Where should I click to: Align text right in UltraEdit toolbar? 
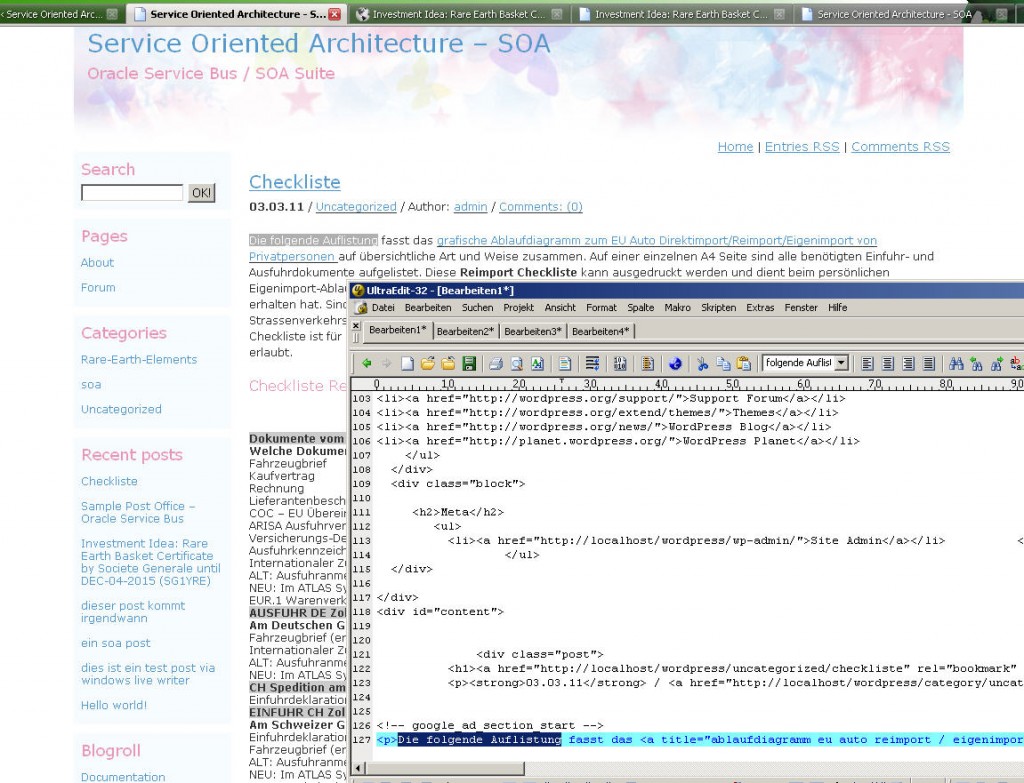(908, 363)
